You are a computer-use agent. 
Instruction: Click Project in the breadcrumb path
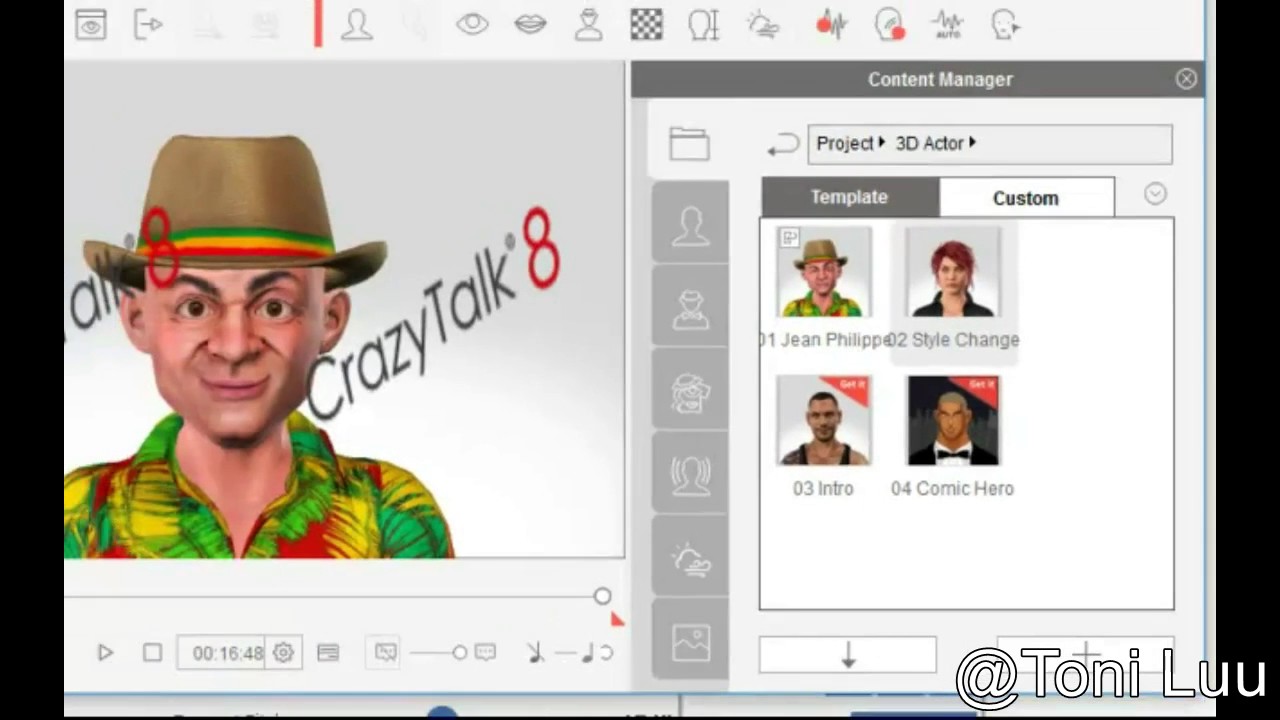[x=845, y=143]
